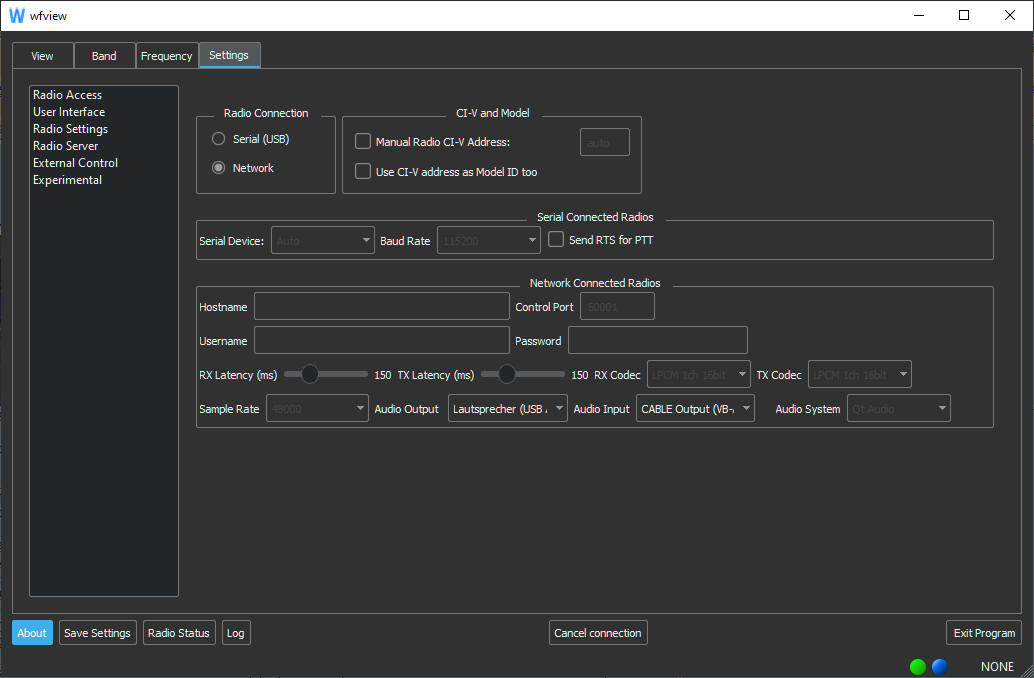Open the Band tab
The width and height of the screenshot is (1034, 678).
(104, 56)
